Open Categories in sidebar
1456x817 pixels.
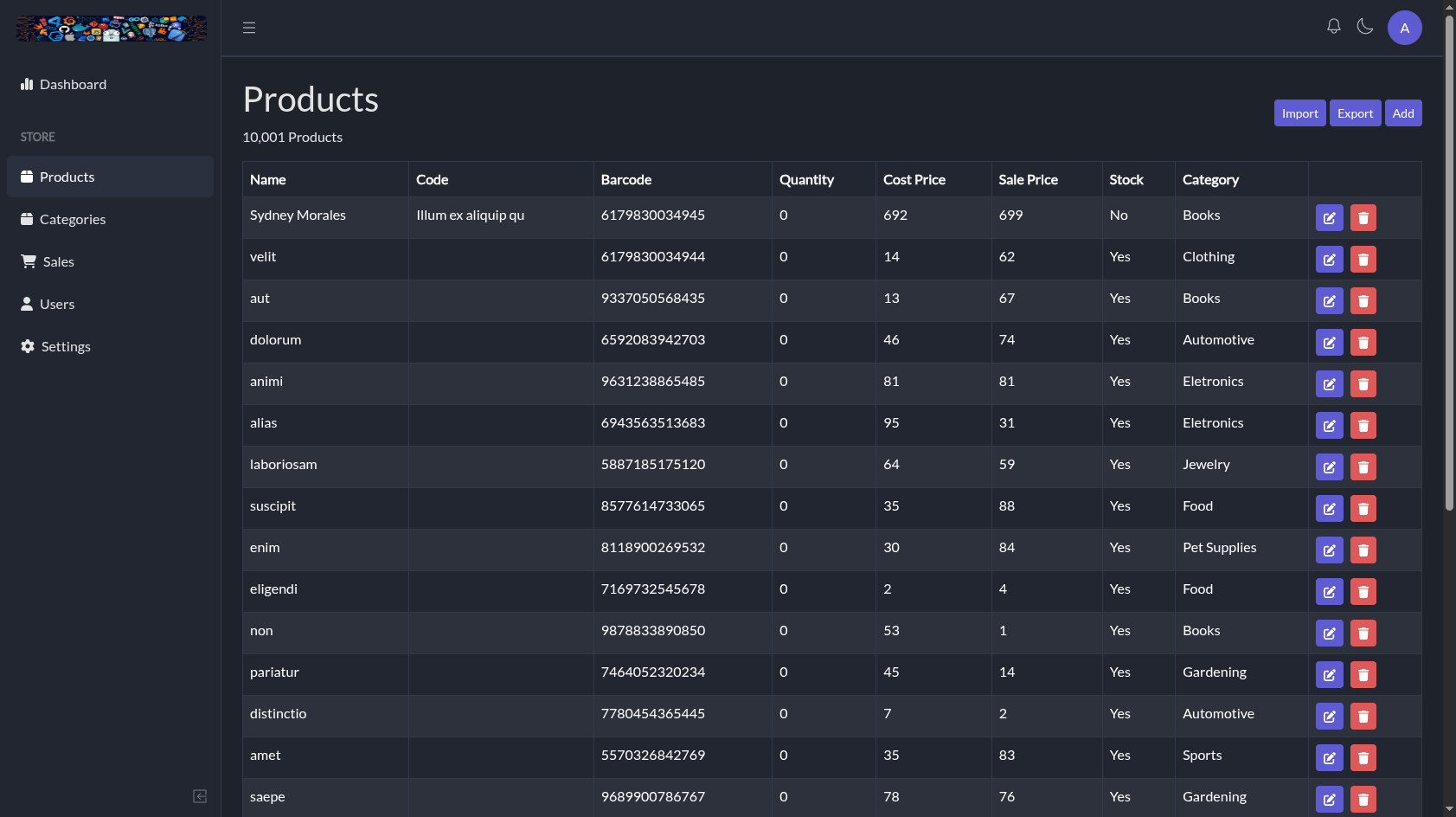tap(110, 219)
